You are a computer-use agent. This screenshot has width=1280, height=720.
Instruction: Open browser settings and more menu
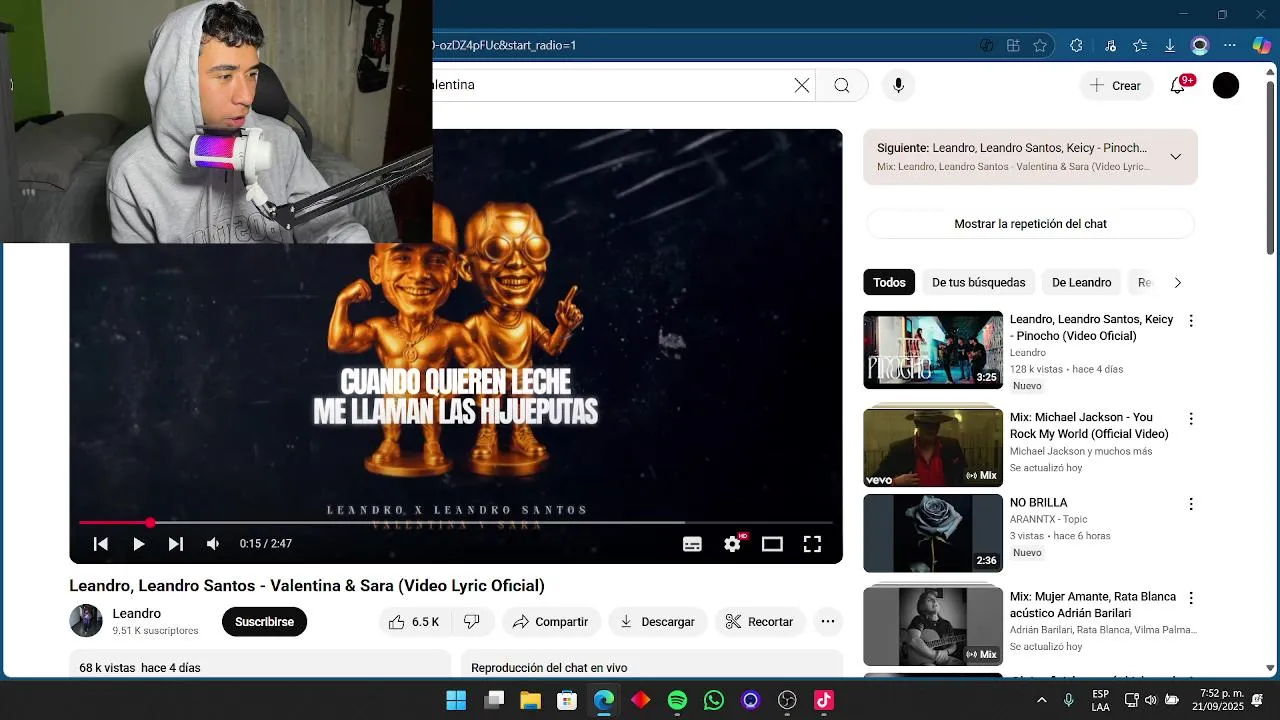1230,45
